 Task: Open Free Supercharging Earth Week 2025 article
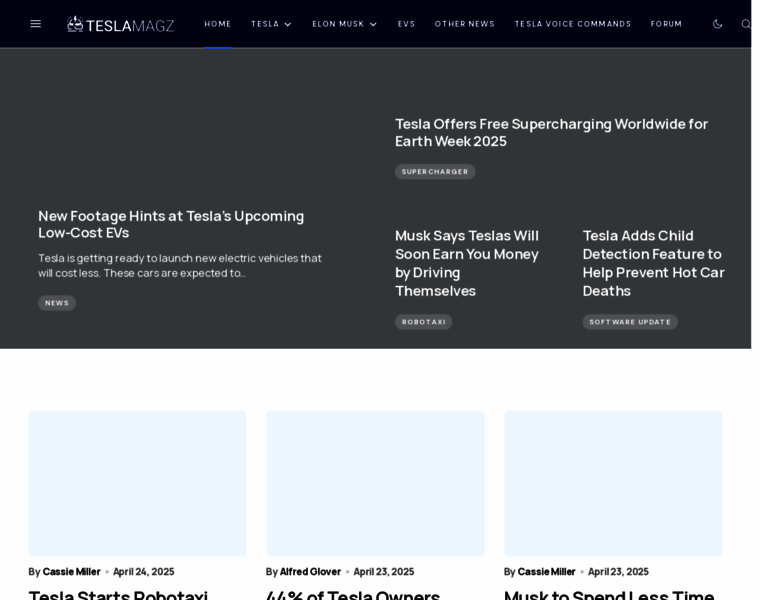tap(551, 133)
